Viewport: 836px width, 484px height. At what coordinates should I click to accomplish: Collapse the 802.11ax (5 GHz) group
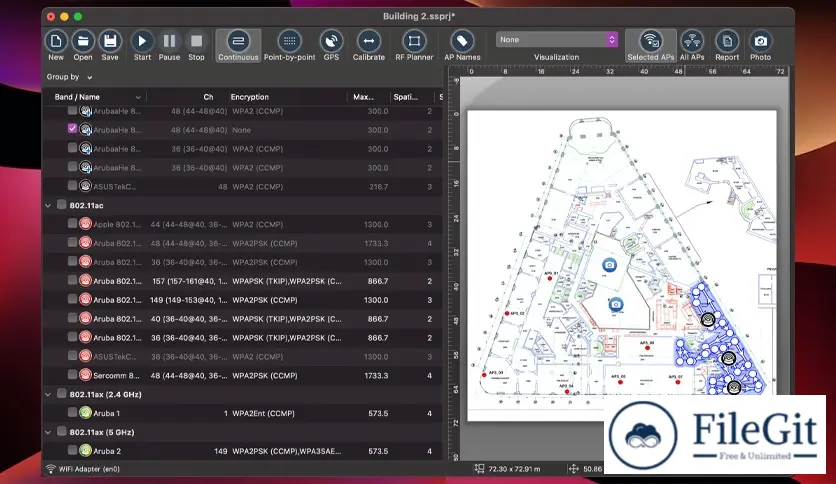pos(48,432)
